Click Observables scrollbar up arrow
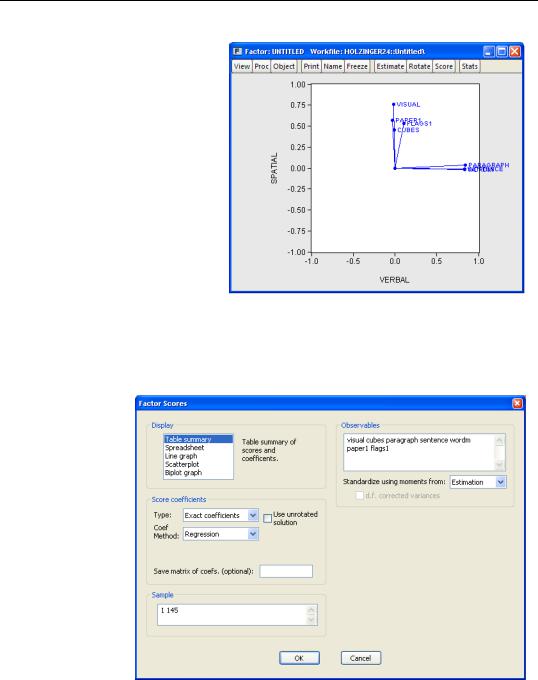The width and height of the screenshot is (538, 680). [x=499, y=441]
